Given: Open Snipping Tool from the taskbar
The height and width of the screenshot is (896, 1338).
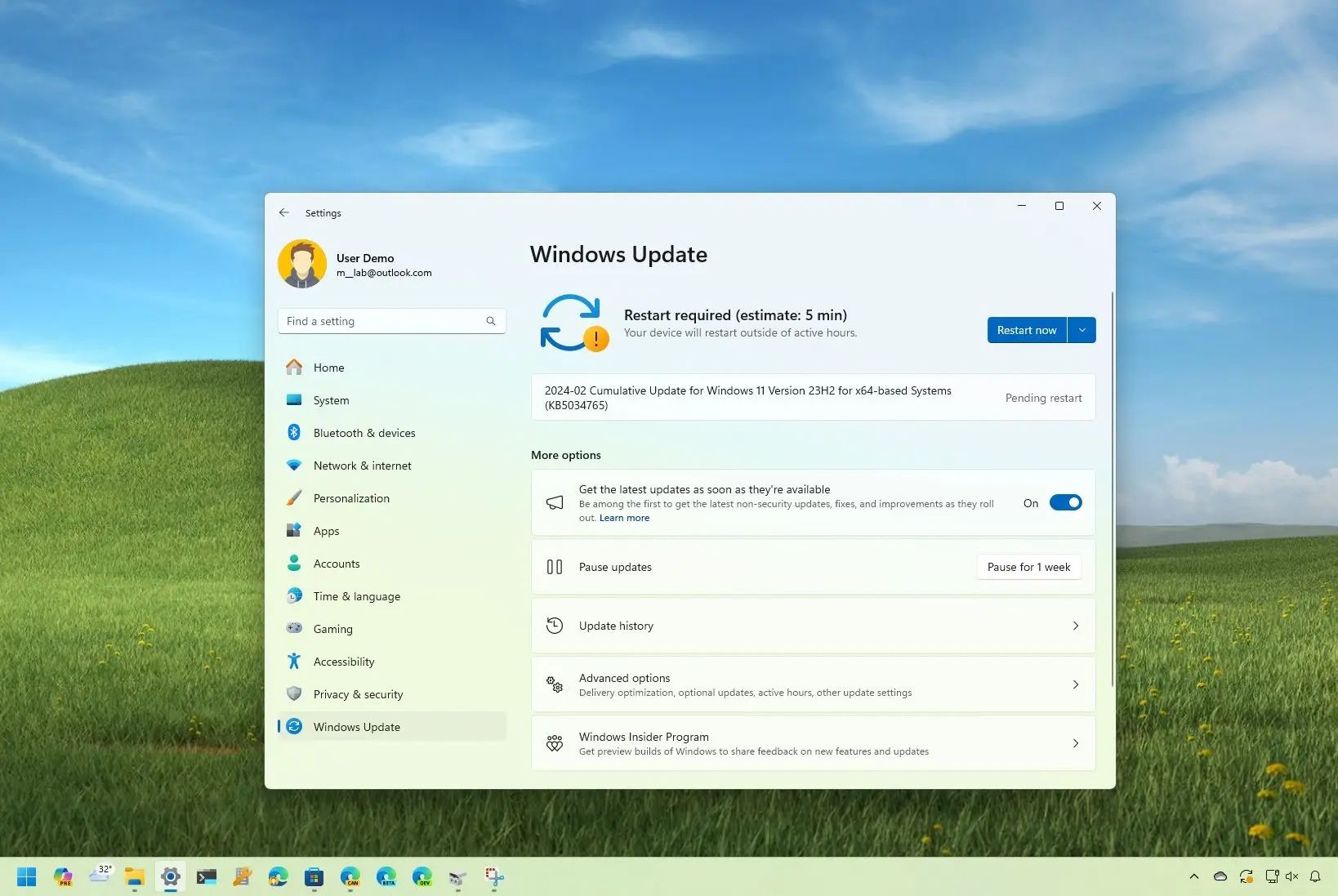Looking at the screenshot, I should [494, 877].
